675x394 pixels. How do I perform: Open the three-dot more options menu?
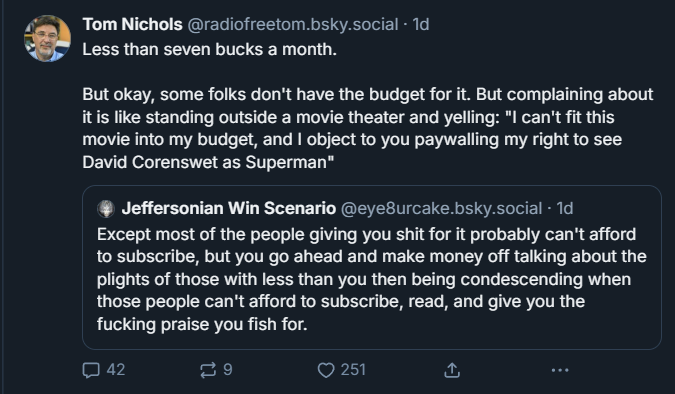pyautogui.click(x=560, y=370)
